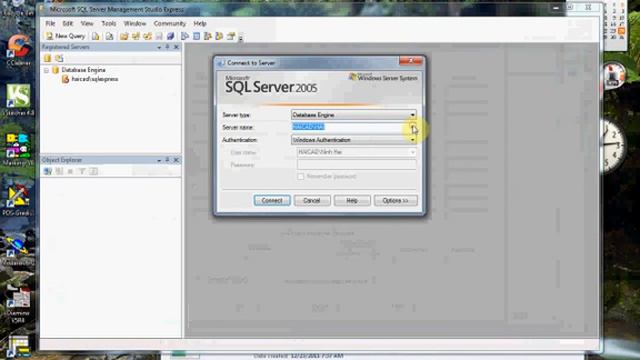This screenshot has width=640, height=360.
Task: Click Filter funnel icon in Object Explorer toolbar
Action: tap(82, 171)
